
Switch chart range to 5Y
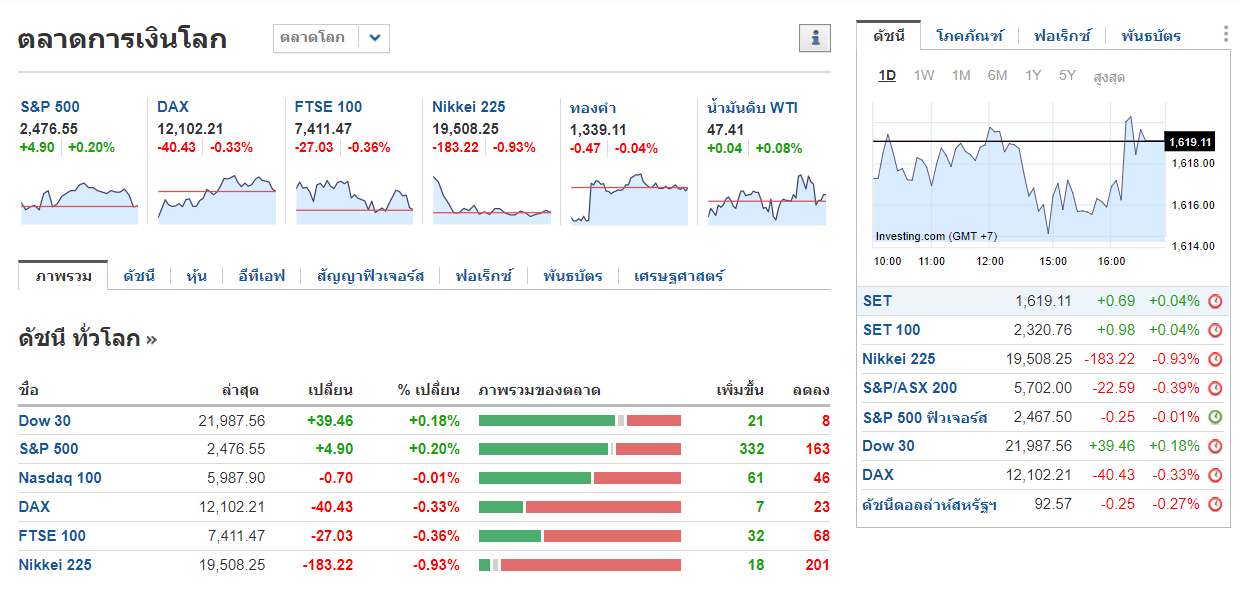[x=1067, y=75]
